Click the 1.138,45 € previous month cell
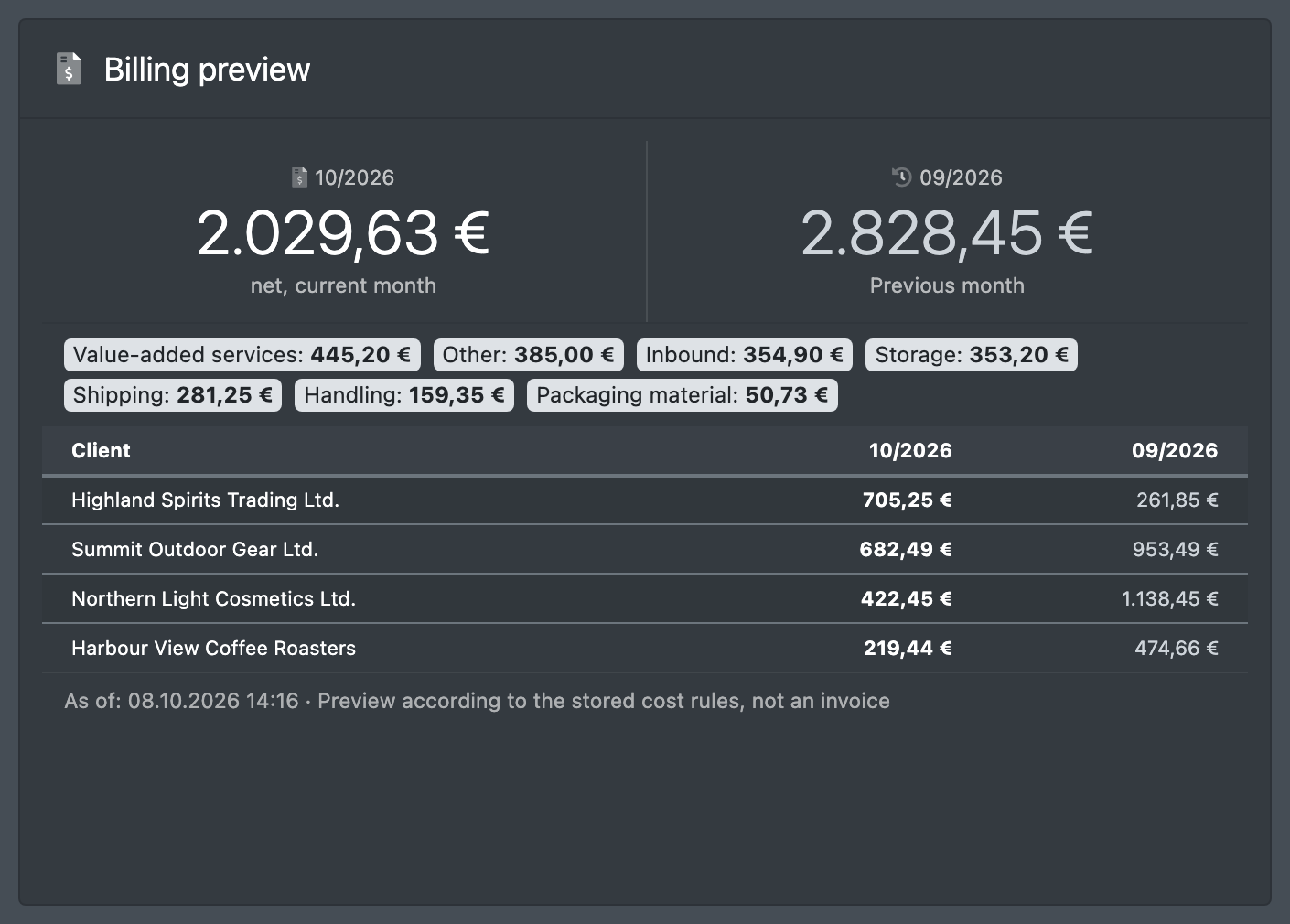The image size is (1290, 924). point(1170,599)
